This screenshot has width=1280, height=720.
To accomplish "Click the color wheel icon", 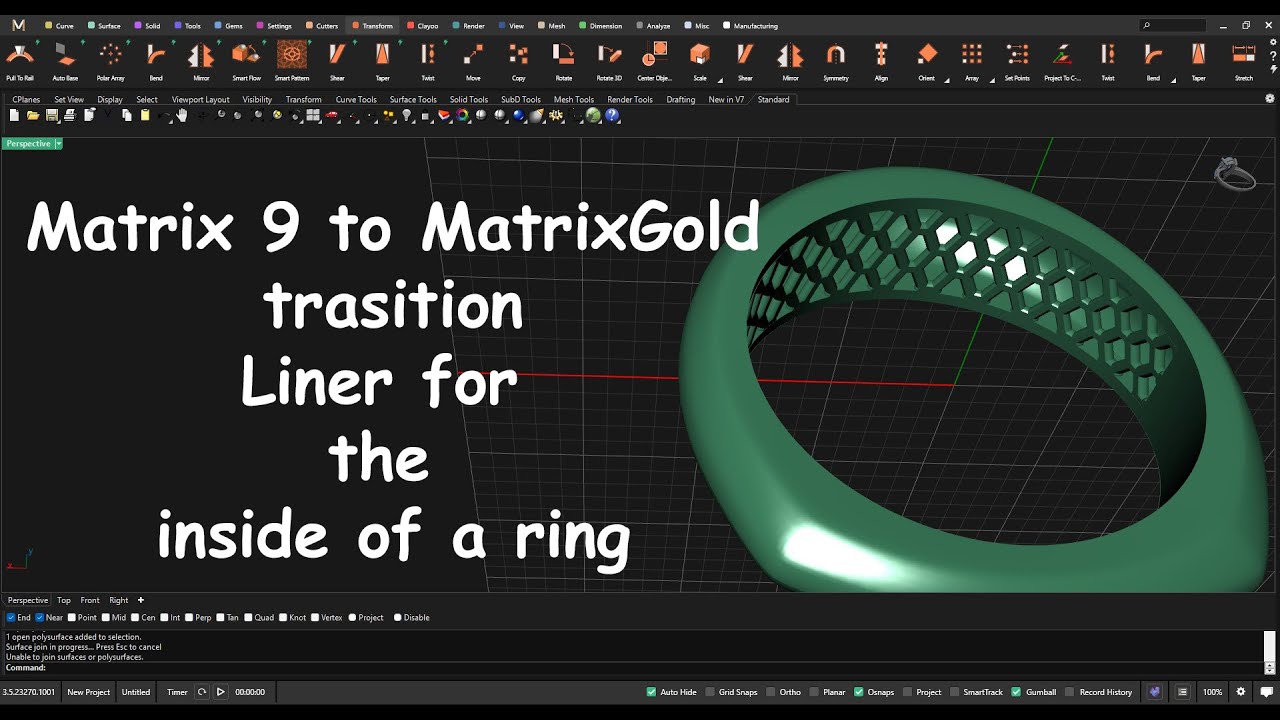I will click(x=463, y=116).
